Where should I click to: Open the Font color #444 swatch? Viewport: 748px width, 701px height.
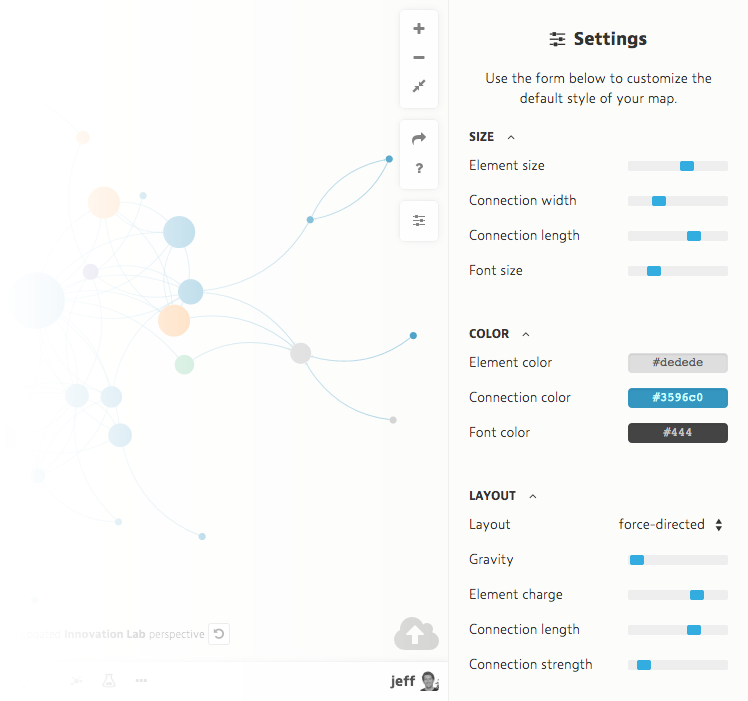[x=678, y=433]
